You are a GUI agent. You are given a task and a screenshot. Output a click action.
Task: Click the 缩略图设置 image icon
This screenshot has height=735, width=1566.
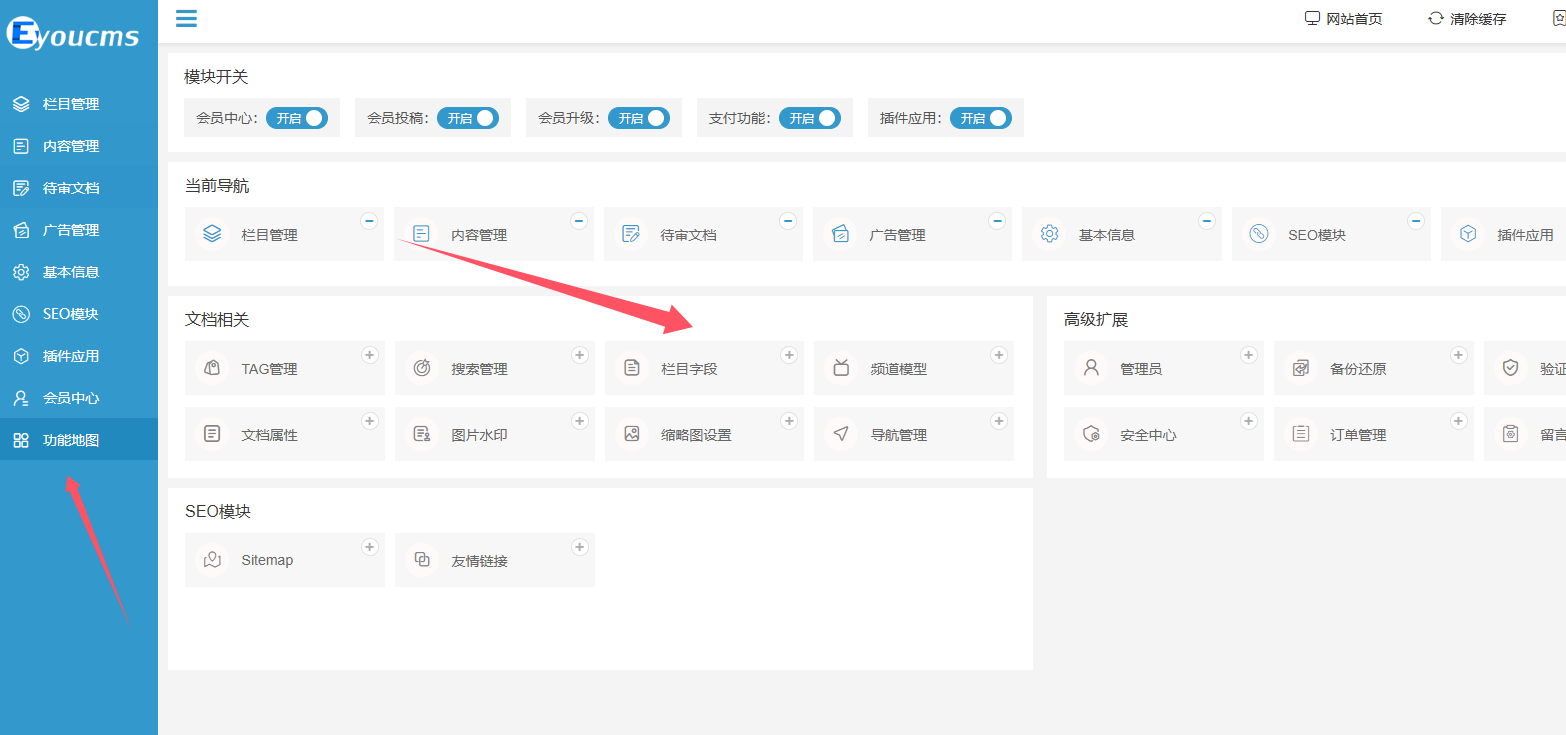point(631,434)
